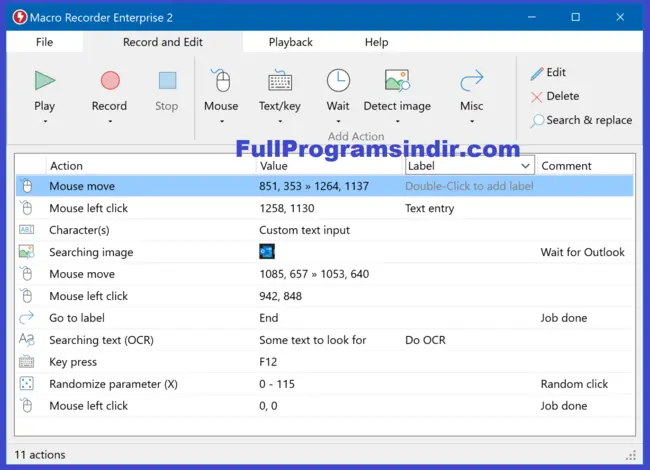650x470 pixels.
Task: Click the Outlook image thumbnail in Value column
Action: [x=267, y=252]
